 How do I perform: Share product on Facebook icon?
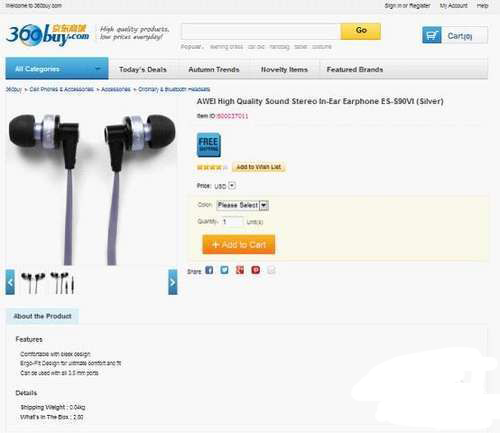click(x=209, y=270)
